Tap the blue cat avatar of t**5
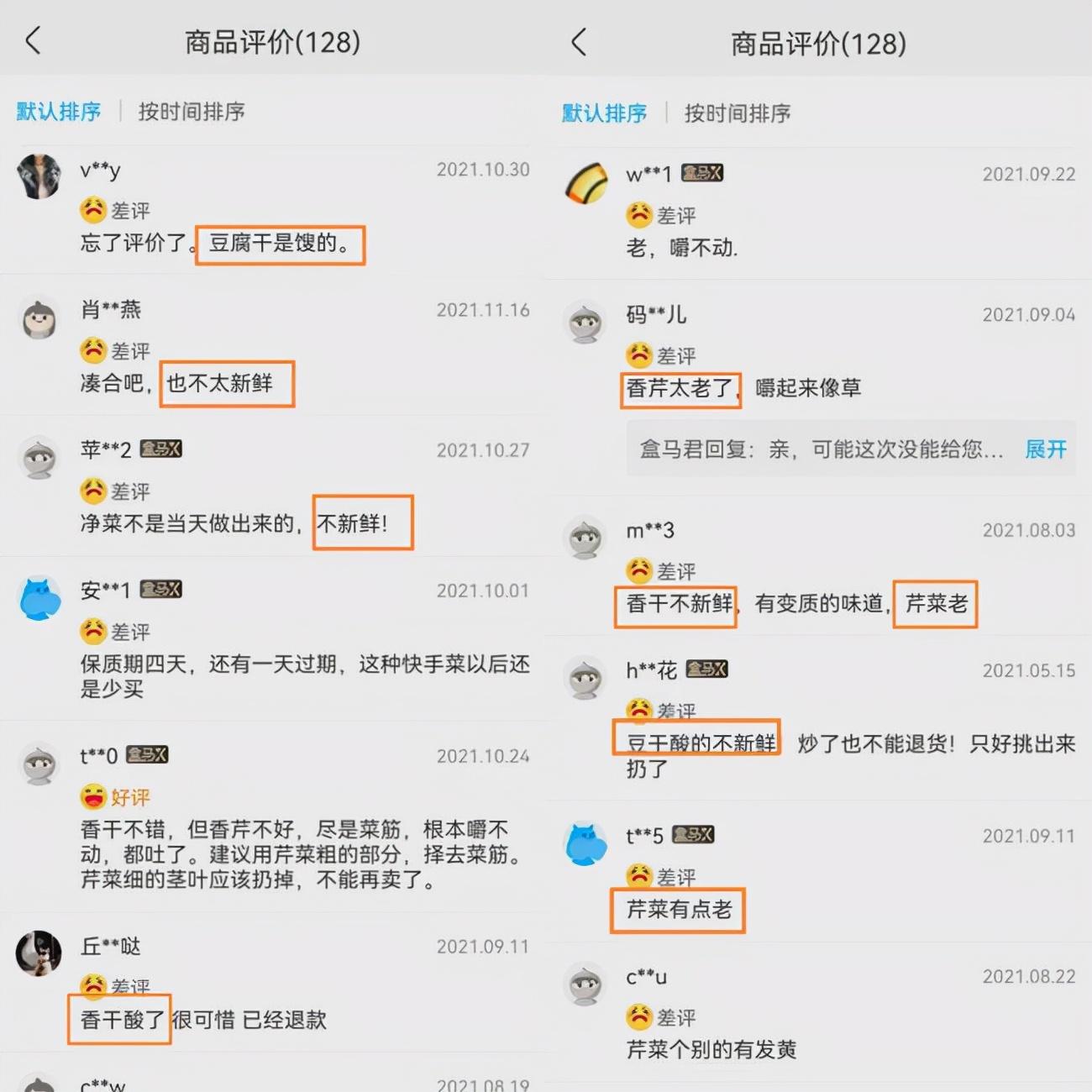Image resolution: width=1092 pixels, height=1092 pixels. [585, 843]
